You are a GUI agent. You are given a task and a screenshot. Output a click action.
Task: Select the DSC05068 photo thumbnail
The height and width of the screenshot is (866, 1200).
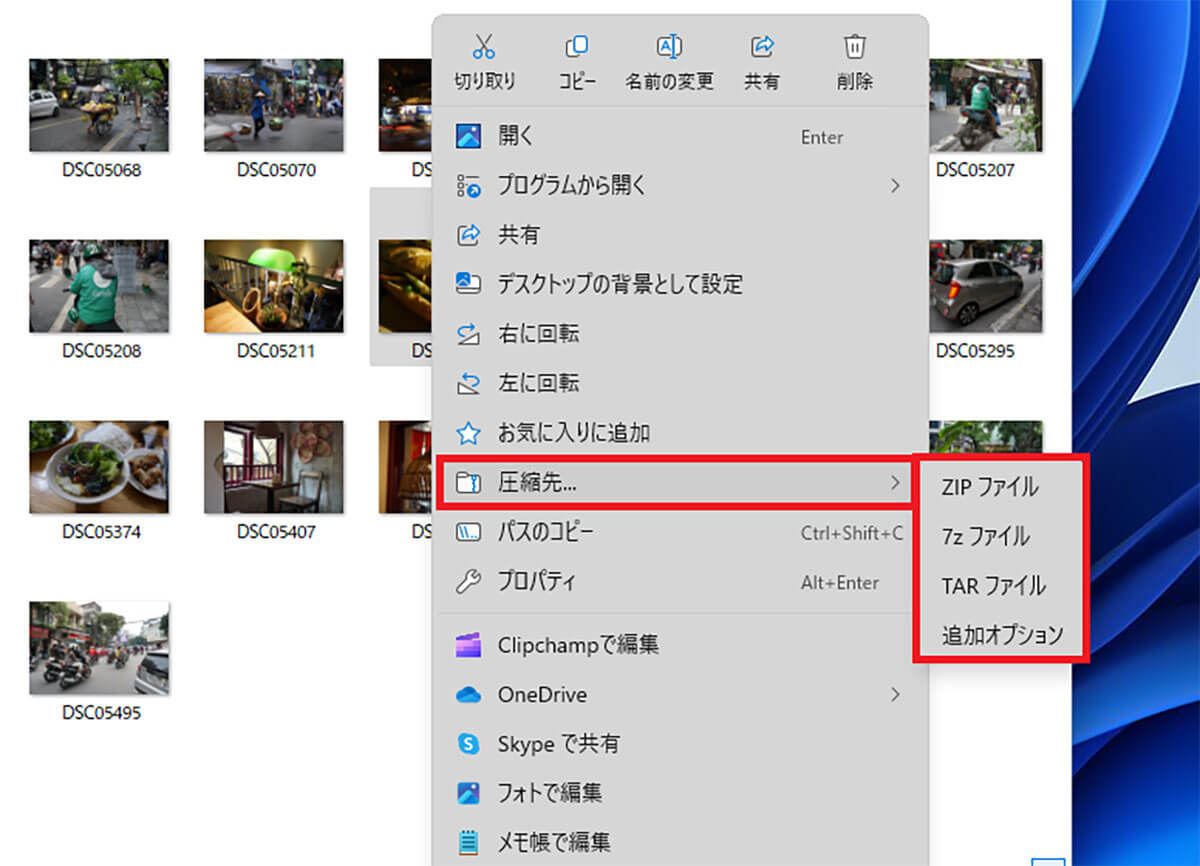pyautogui.click(x=99, y=106)
